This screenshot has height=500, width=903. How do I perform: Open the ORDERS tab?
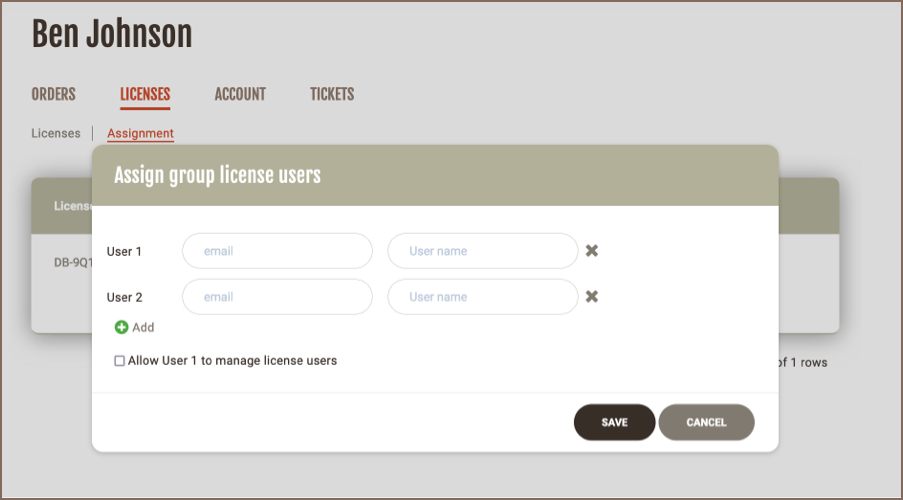pos(53,94)
